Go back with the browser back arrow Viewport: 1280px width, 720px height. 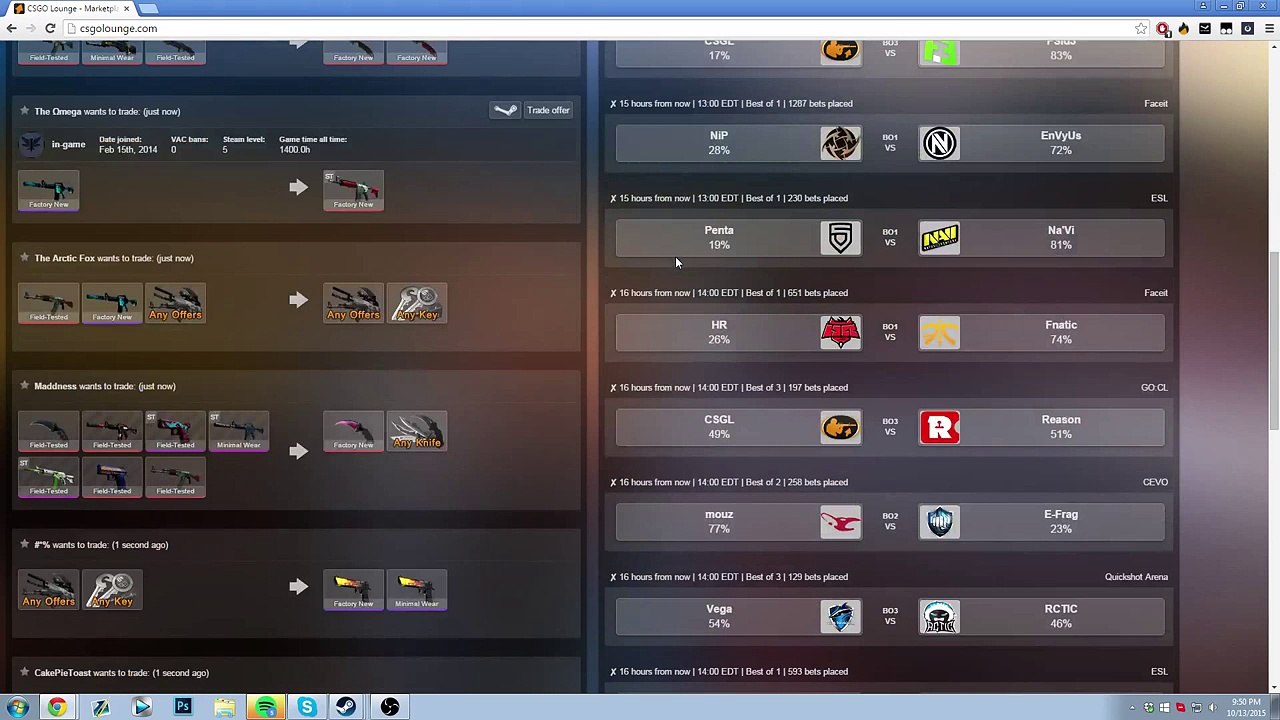click(x=11, y=28)
